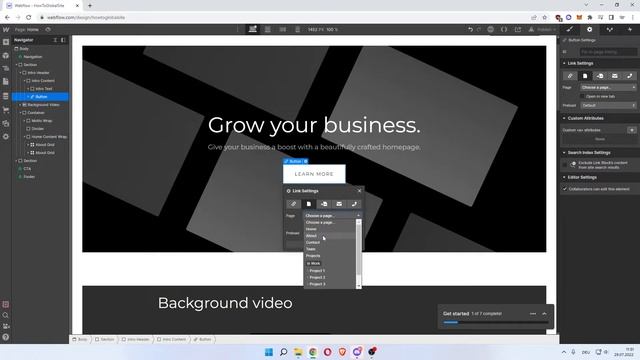Collapse the Container tree node in Navigator
This screenshot has height=360, width=640.
20,113
